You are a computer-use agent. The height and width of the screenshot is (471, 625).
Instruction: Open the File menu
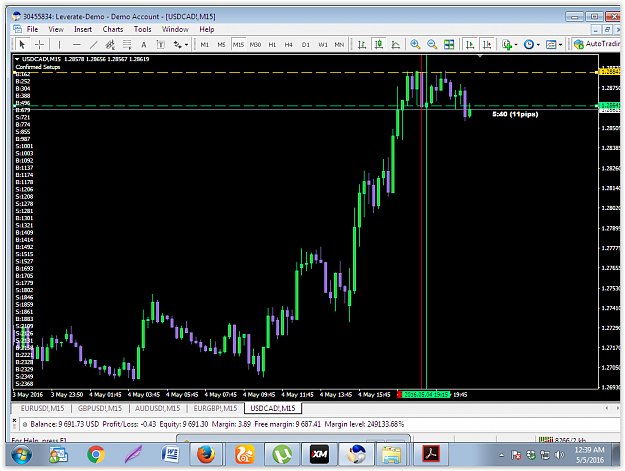pyautogui.click(x=32, y=29)
